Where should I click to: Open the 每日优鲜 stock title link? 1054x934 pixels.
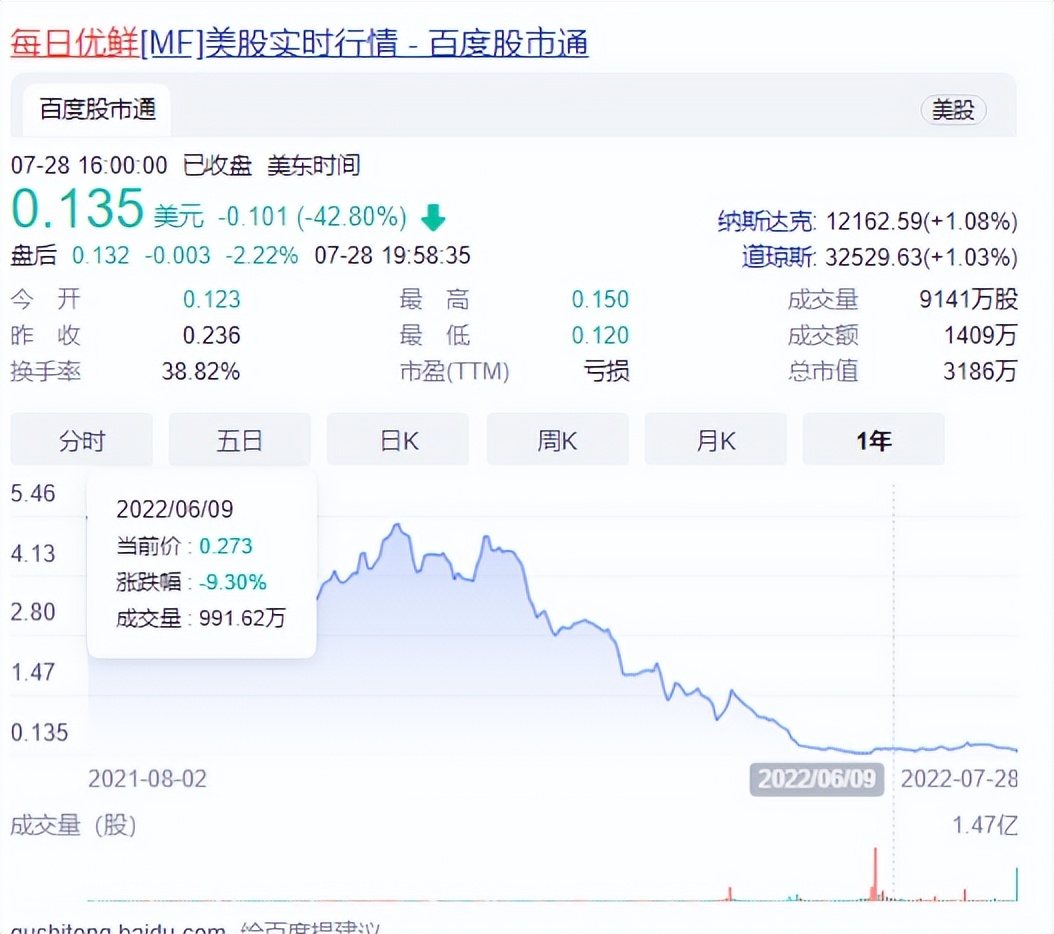coord(70,44)
